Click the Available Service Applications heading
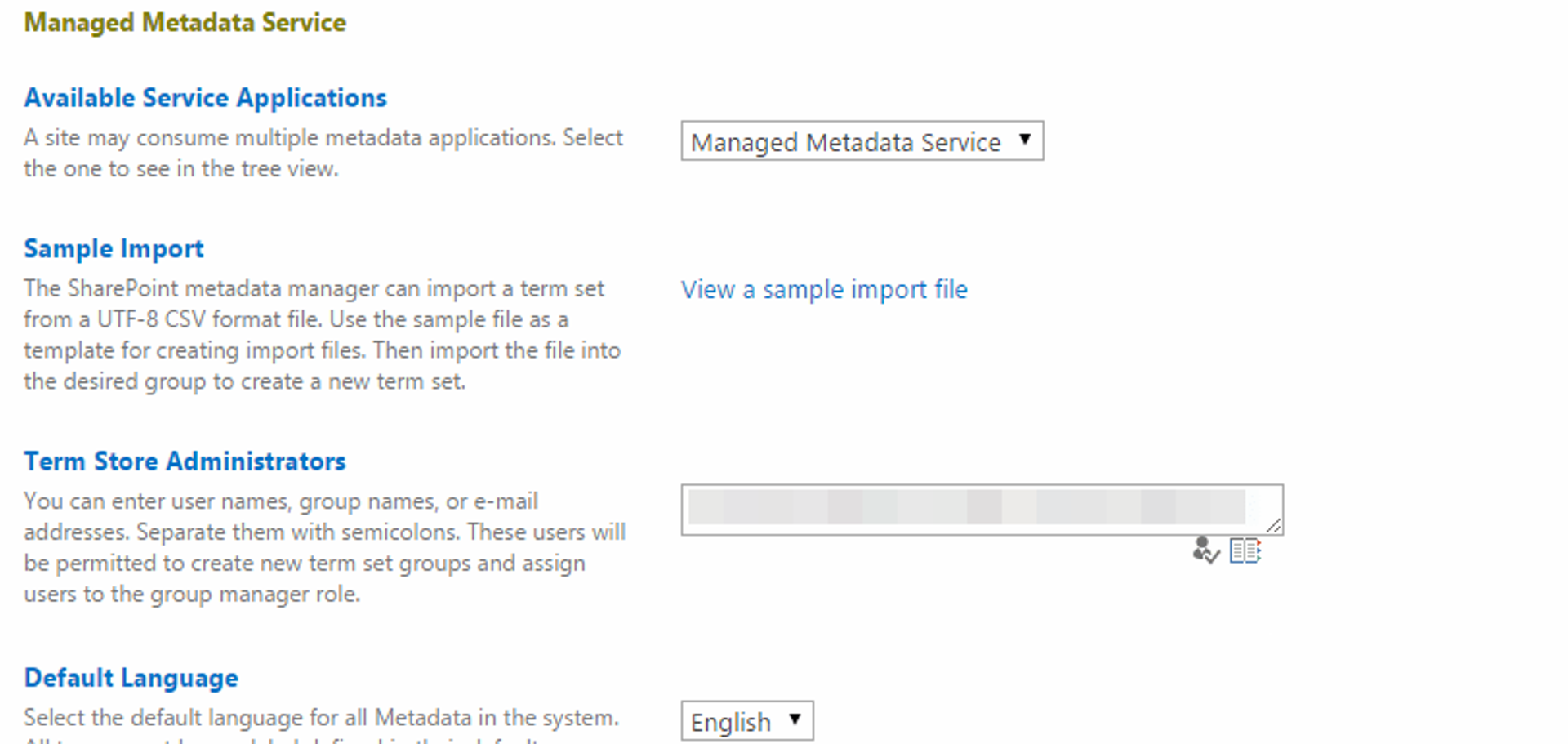The width and height of the screenshot is (1568, 744). [x=205, y=97]
